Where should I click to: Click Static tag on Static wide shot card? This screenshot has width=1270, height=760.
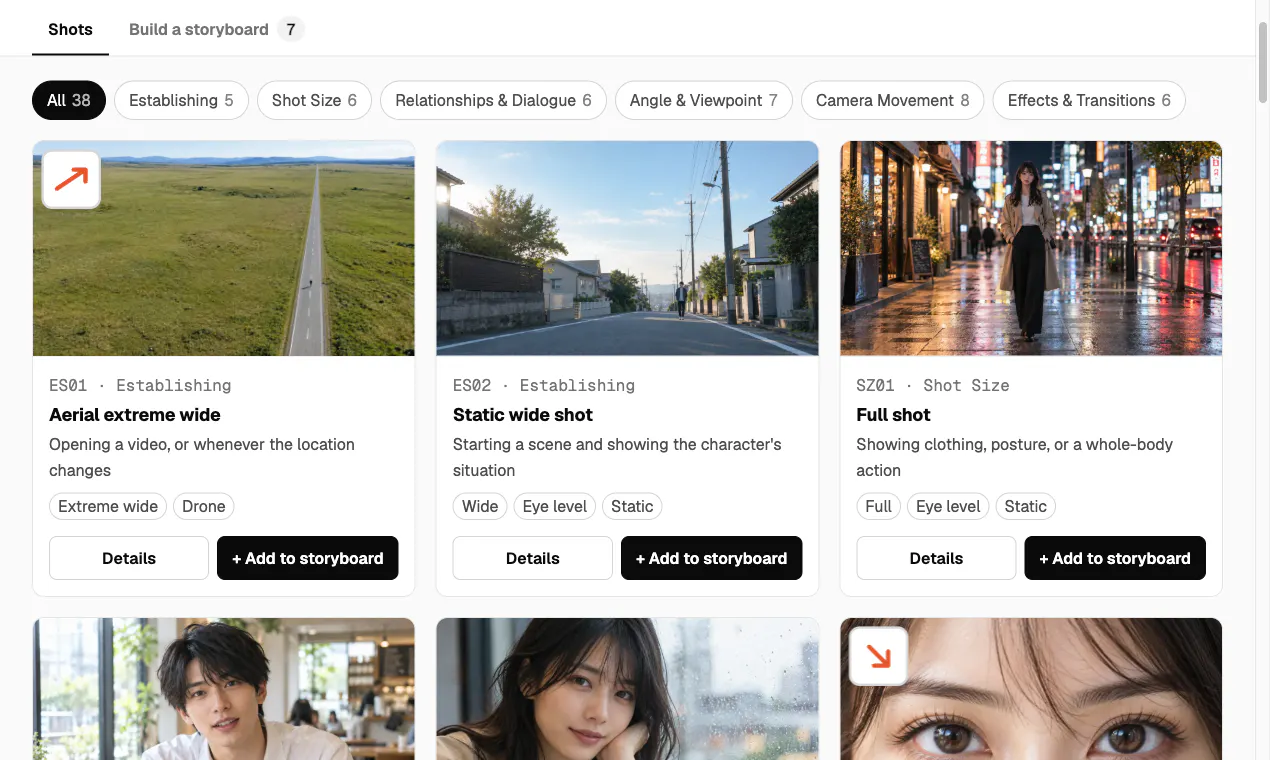(x=632, y=506)
